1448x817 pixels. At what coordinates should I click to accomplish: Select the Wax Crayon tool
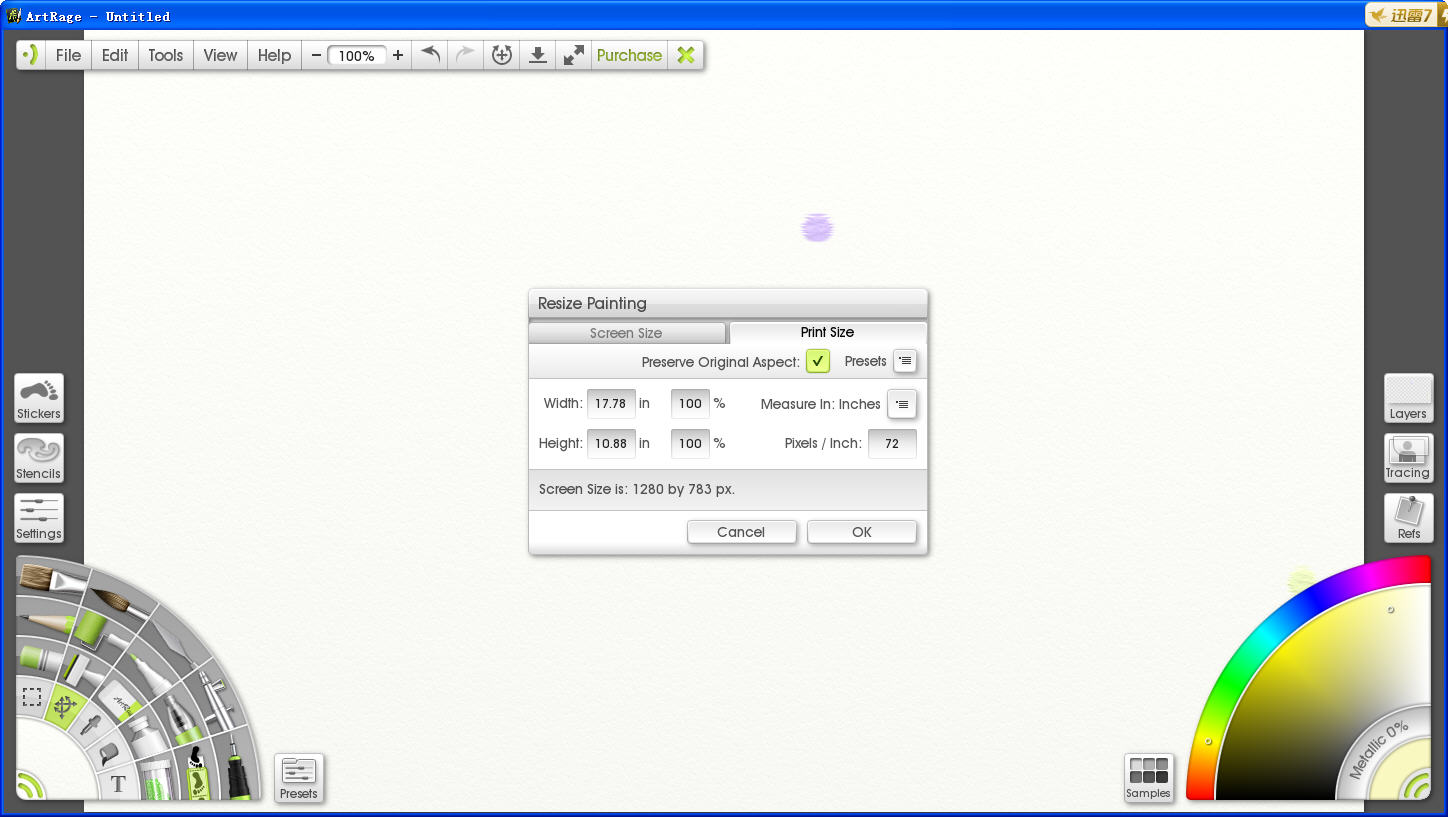click(40, 658)
